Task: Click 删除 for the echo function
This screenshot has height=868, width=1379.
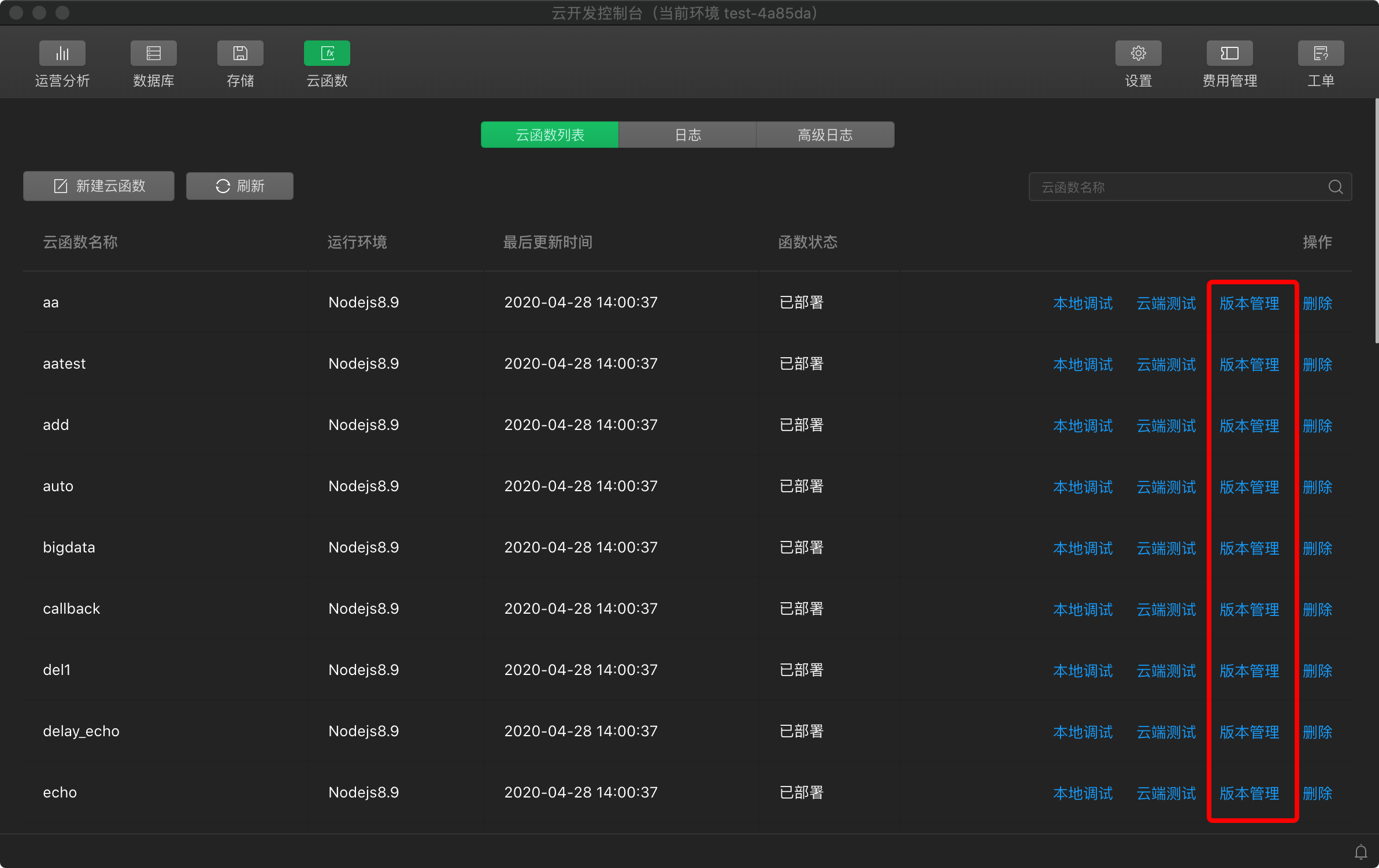Action: tap(1318, 793)
